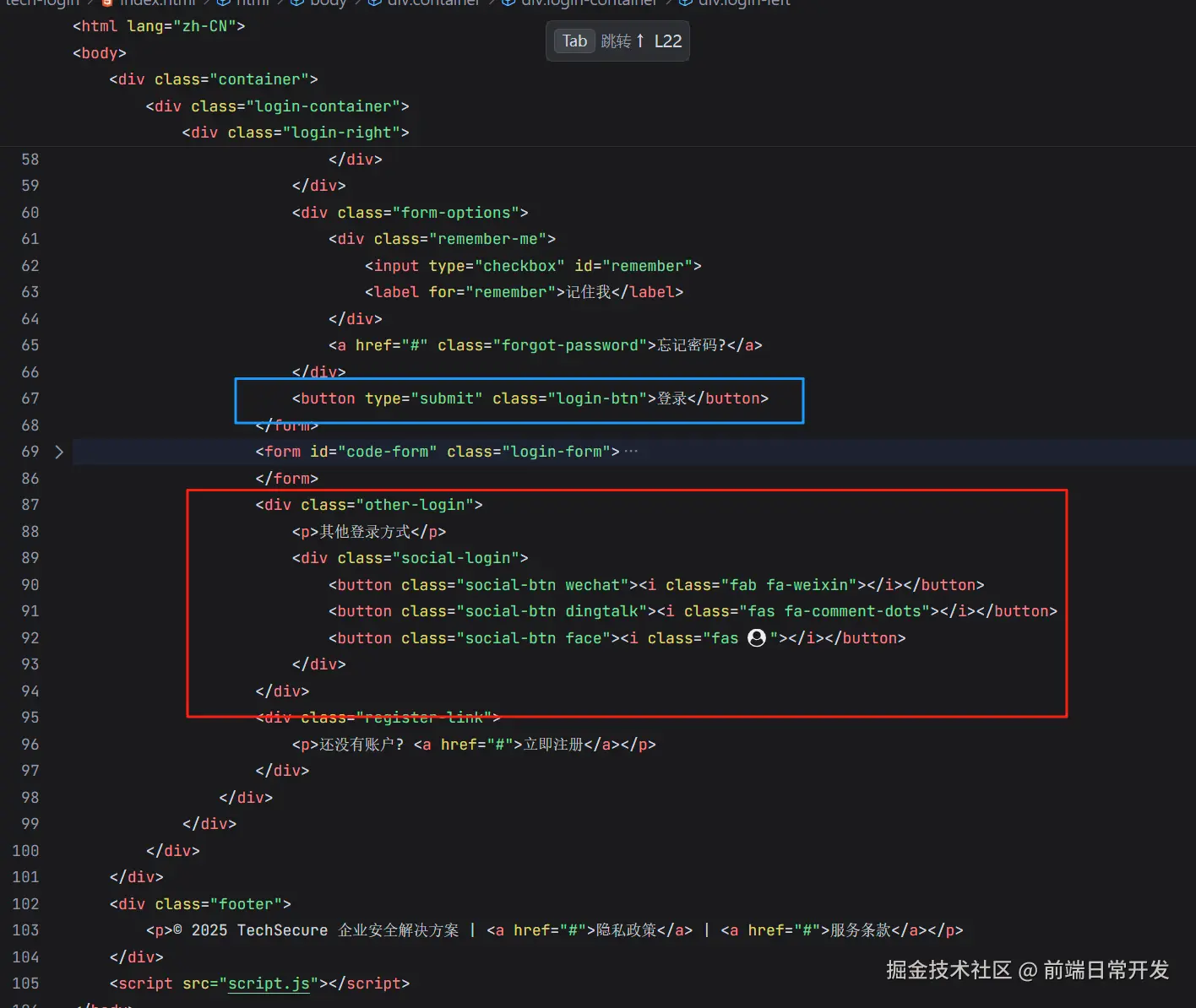Jump to the sticky html lang="zh-CN" line
1196x1008 pixels.
pos(159,26)
